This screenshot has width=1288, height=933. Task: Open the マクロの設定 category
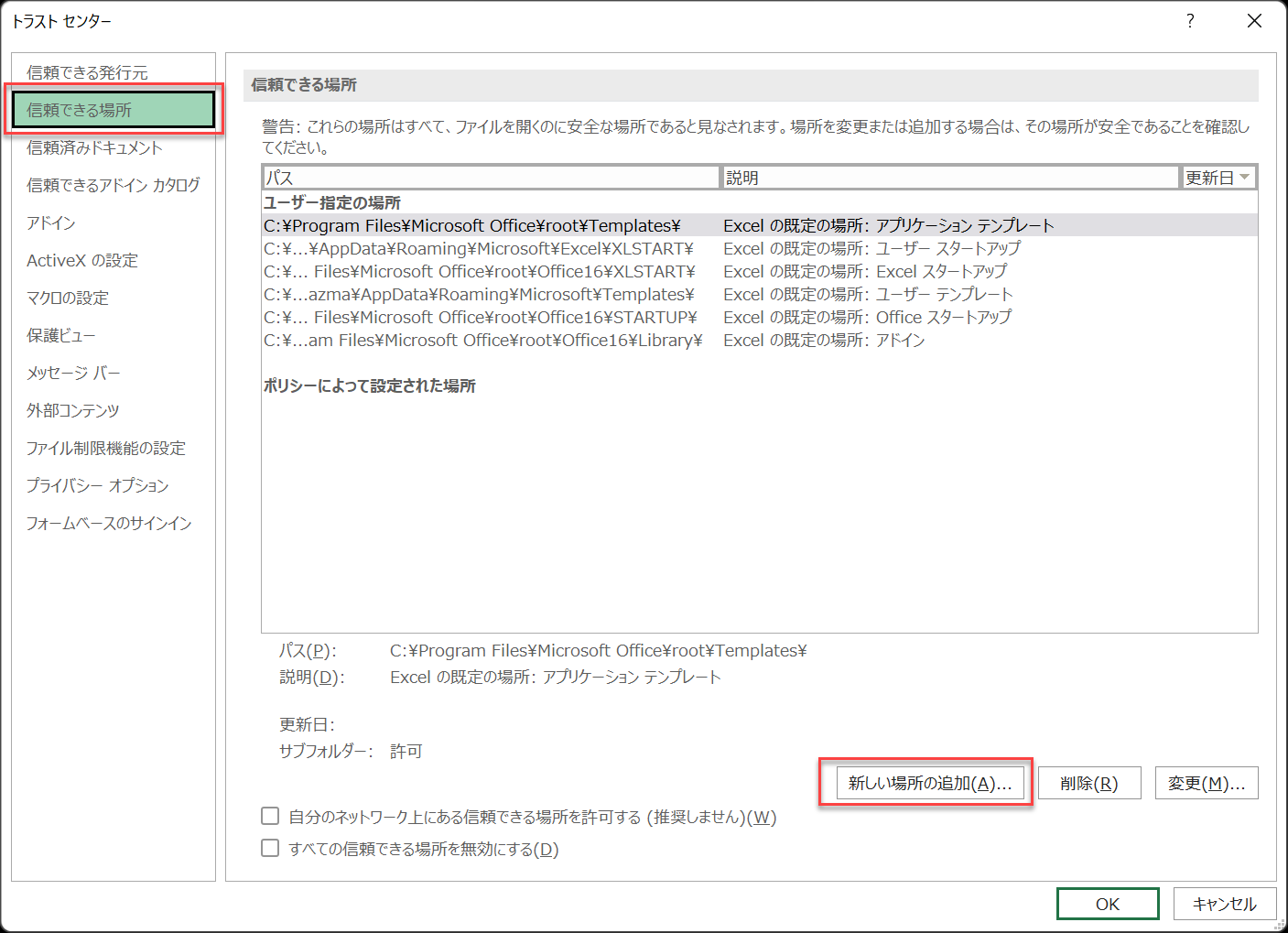[x=68, y=298]
